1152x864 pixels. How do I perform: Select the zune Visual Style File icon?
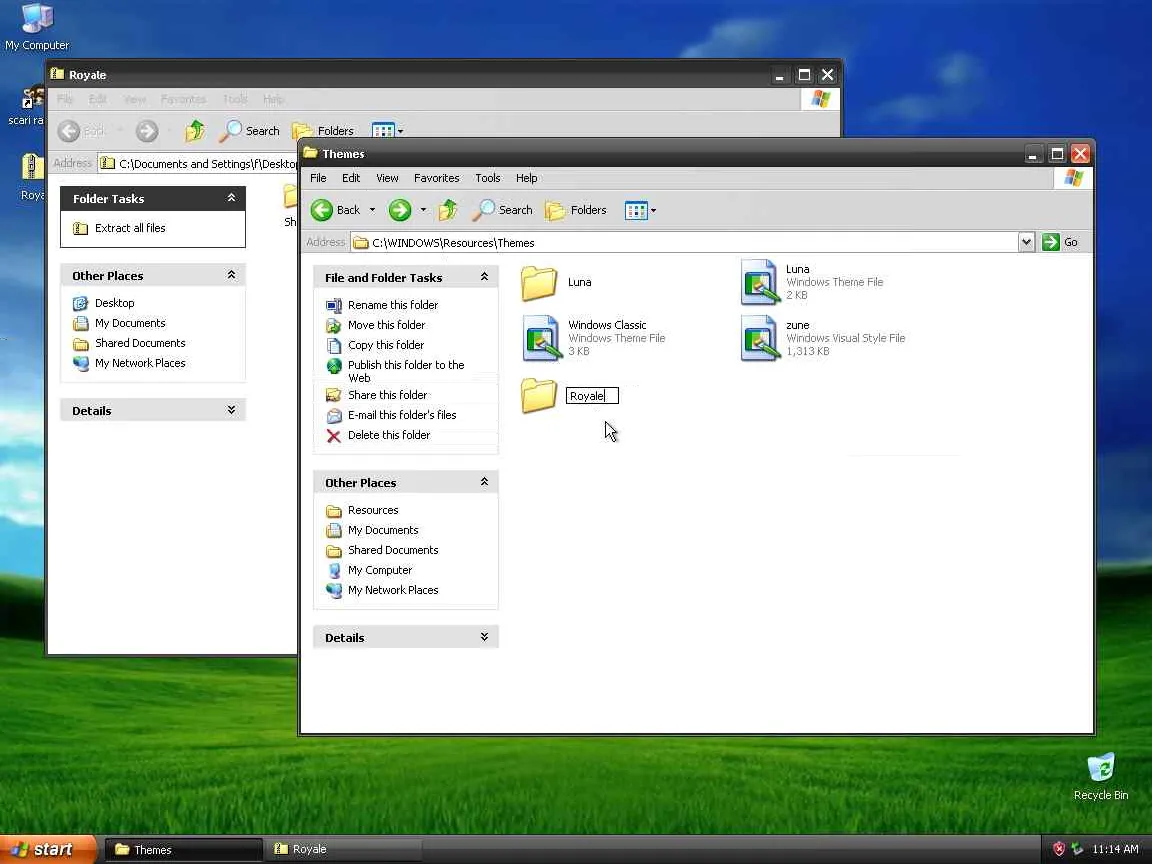click(x=760, y=339)
